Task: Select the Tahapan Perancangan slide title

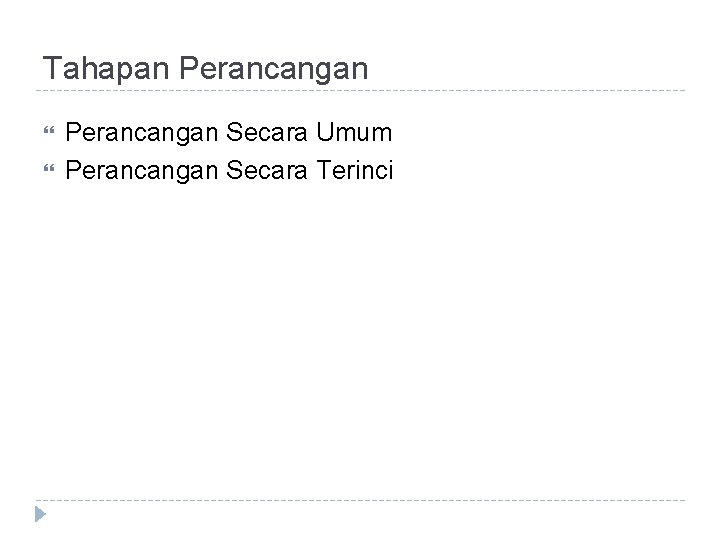Action: coord(205,69)
